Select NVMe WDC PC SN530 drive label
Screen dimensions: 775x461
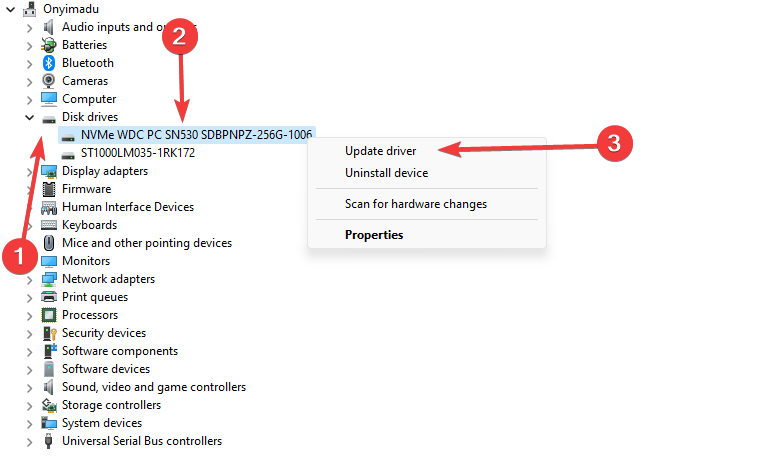click(196, 135)
